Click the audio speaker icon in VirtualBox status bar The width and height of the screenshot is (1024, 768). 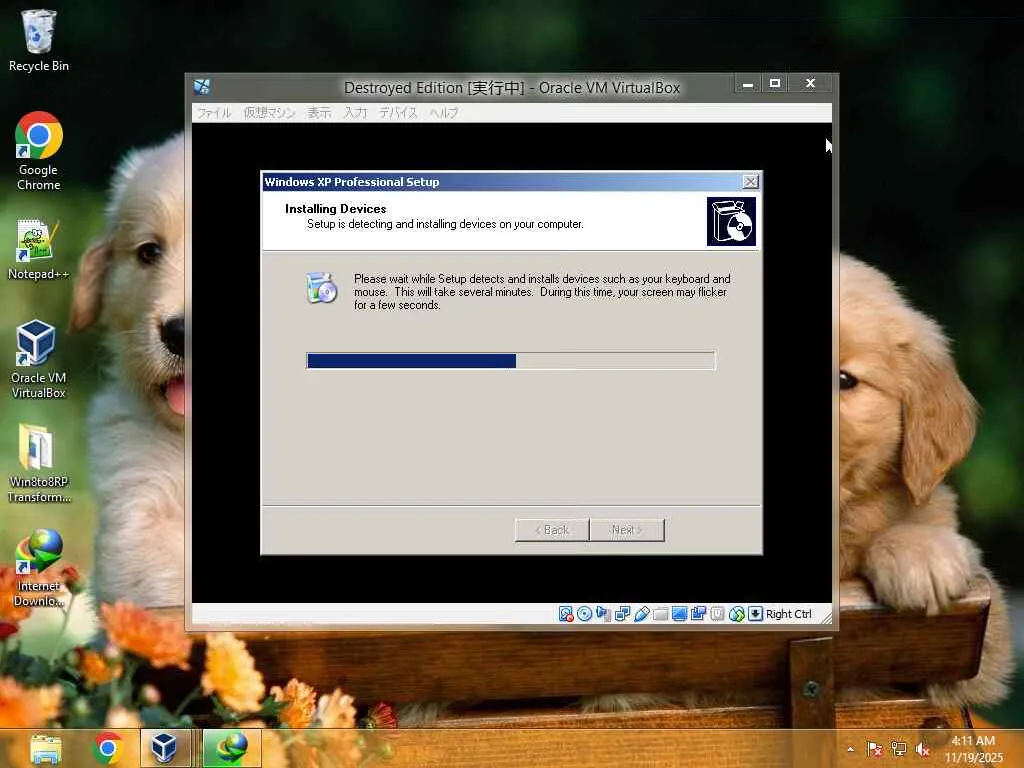[x=603, y=614]
